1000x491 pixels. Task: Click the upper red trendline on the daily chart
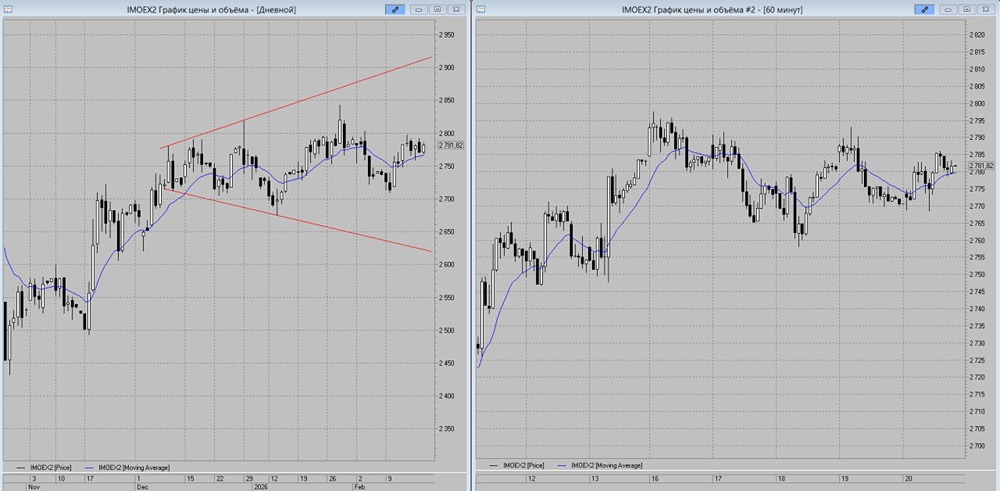point(297,102)
